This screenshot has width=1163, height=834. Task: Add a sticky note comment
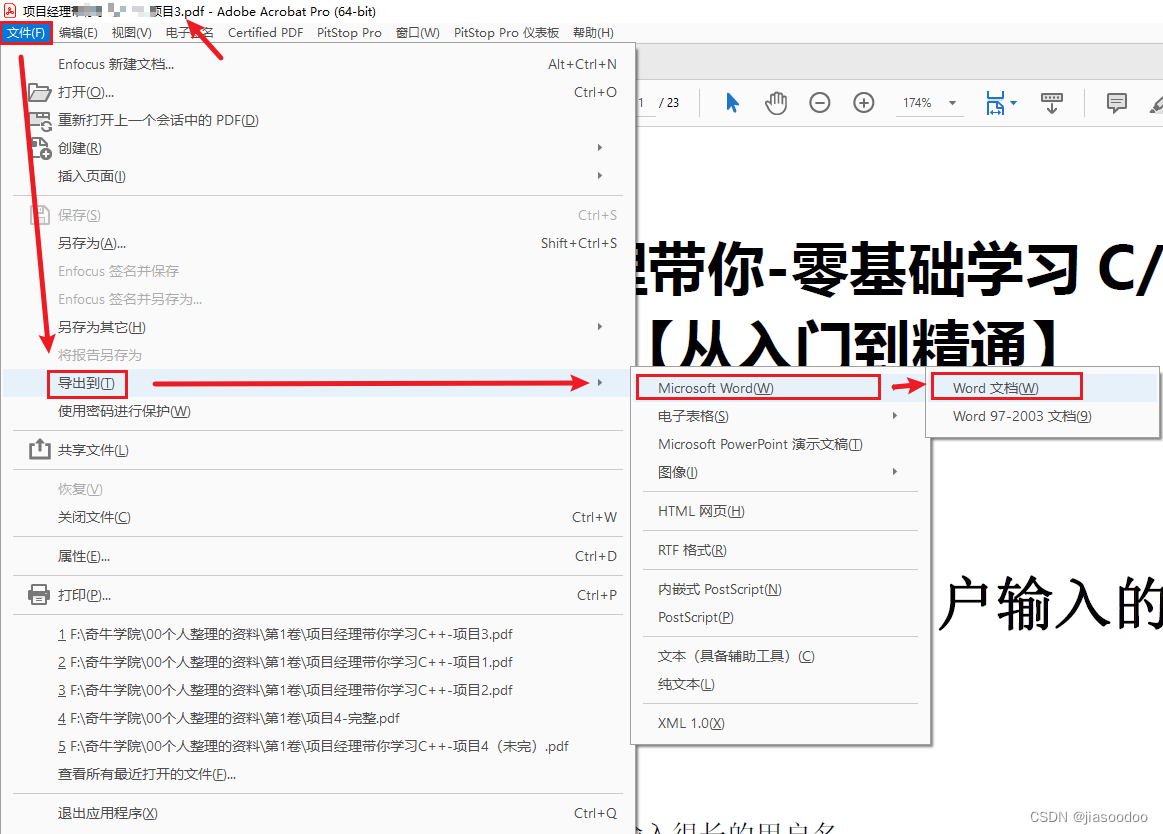point(1116,102)
